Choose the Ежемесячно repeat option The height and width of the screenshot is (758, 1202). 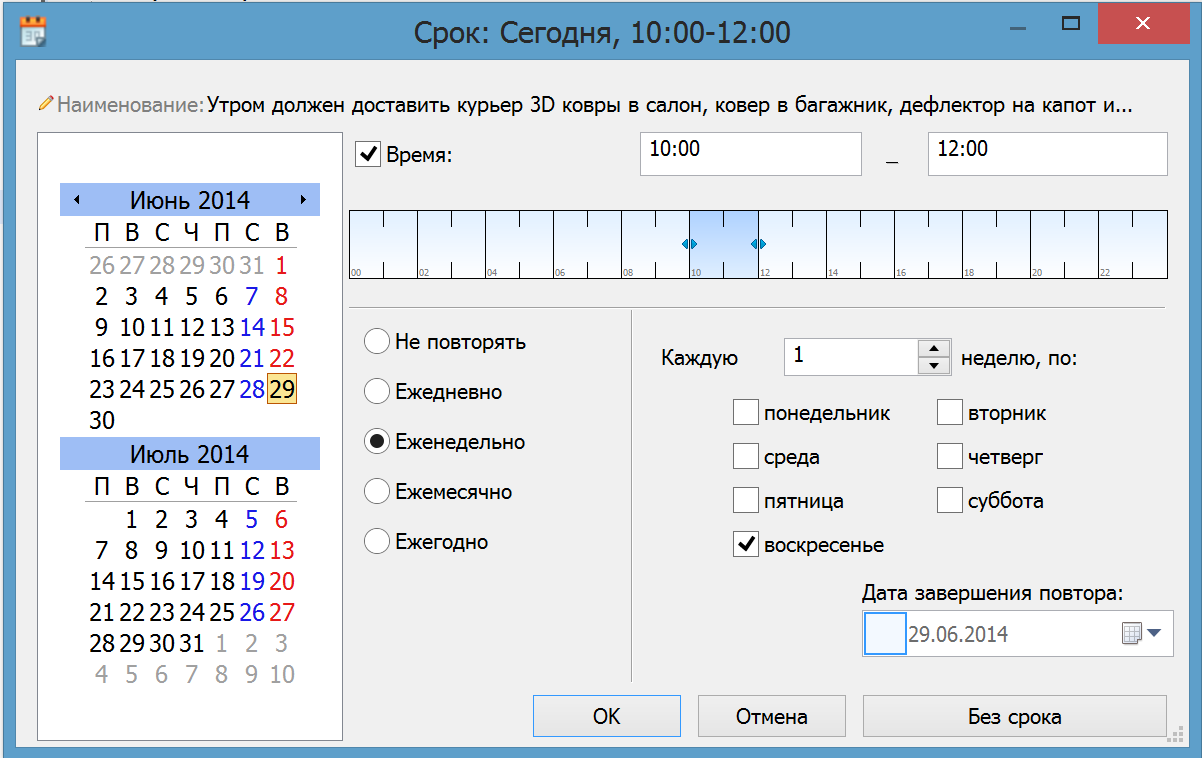tap(377, 492)
